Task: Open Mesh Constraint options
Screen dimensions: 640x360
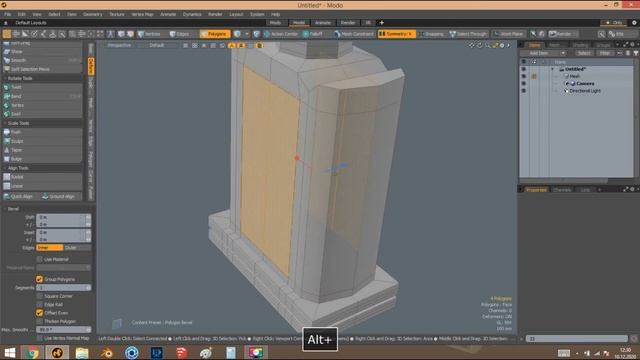Action: click(353, 34)
